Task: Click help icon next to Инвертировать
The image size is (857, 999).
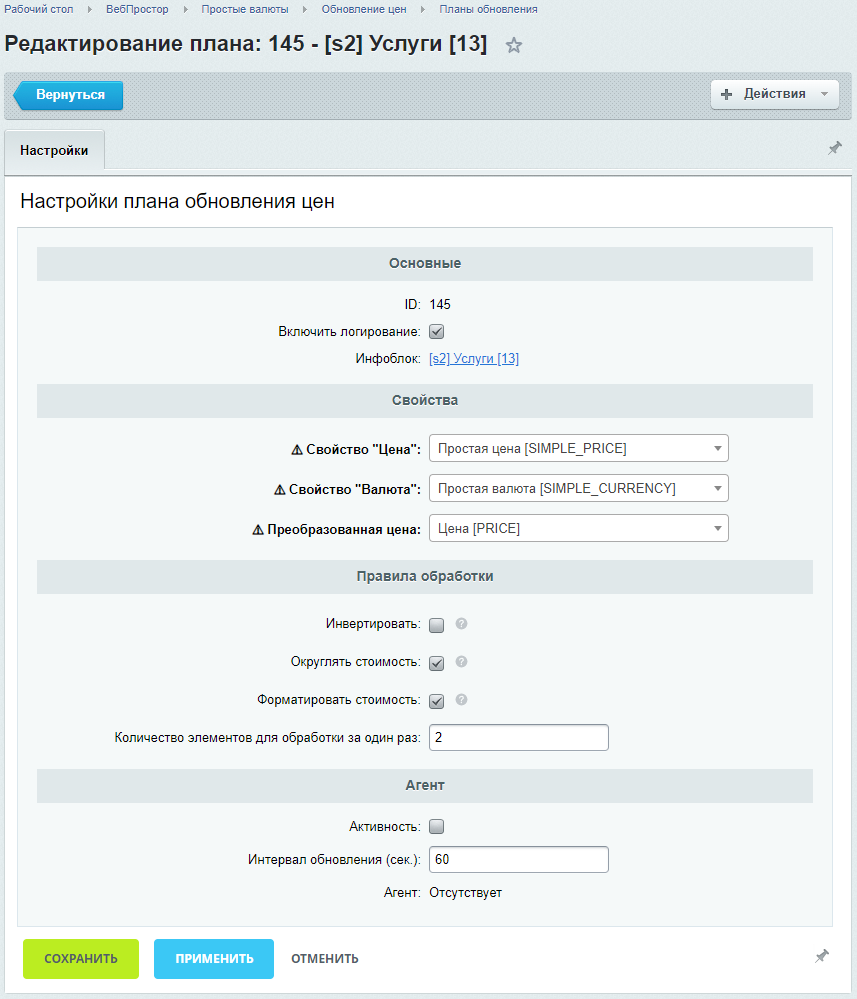Action: tap(461, 624)
